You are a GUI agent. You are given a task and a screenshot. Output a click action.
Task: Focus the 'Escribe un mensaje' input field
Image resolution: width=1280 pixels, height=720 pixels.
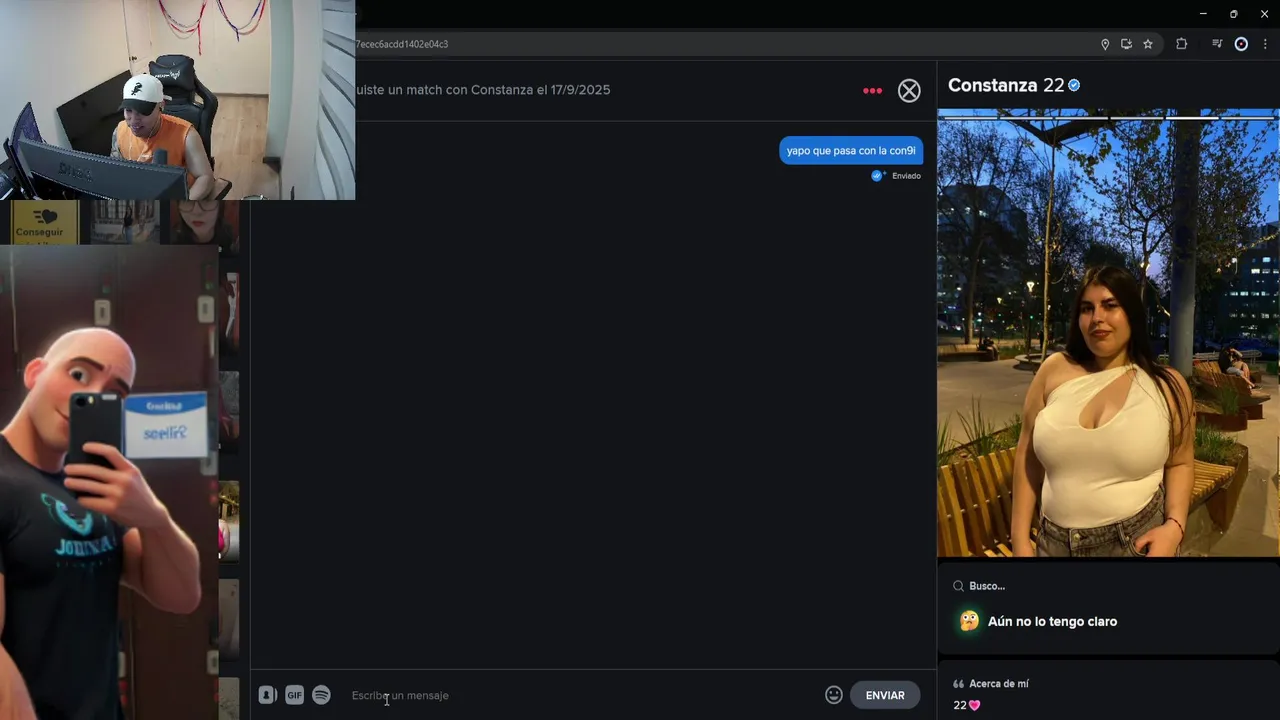582,695
